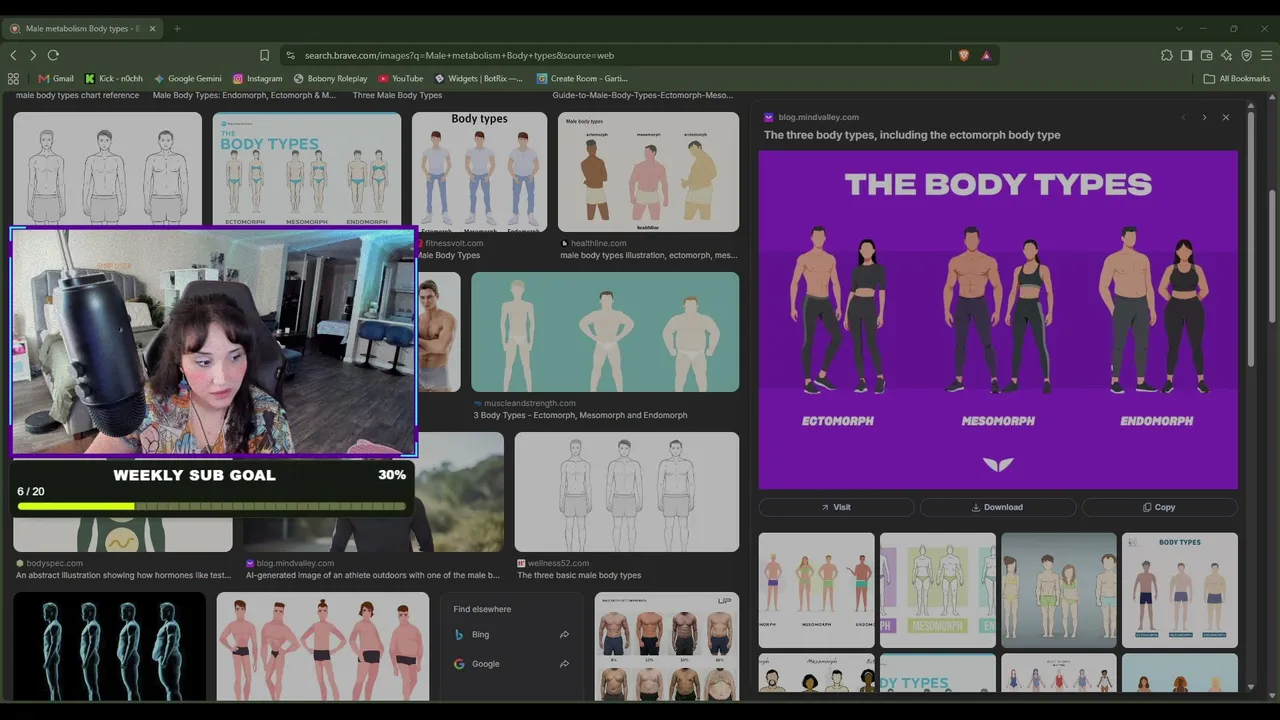
Task: Click the Weekly Sub Goal progress bar
Action: (x=212, y=506)
